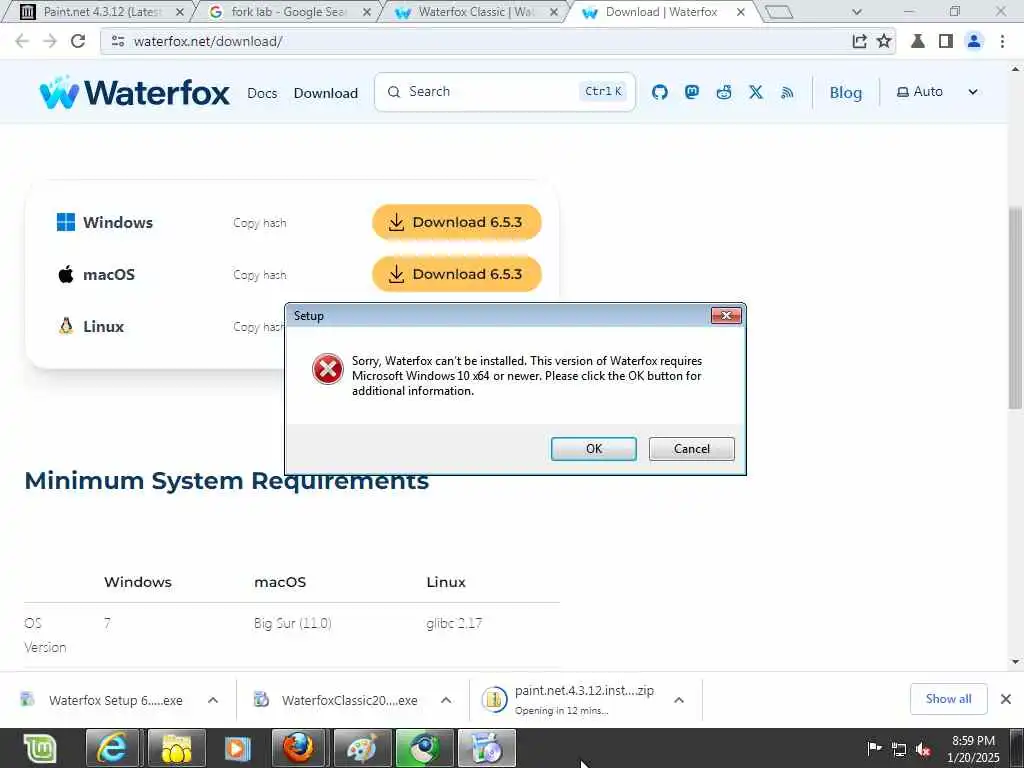View site information icon in address bar
1024x768 pixels.
[118, 41]
